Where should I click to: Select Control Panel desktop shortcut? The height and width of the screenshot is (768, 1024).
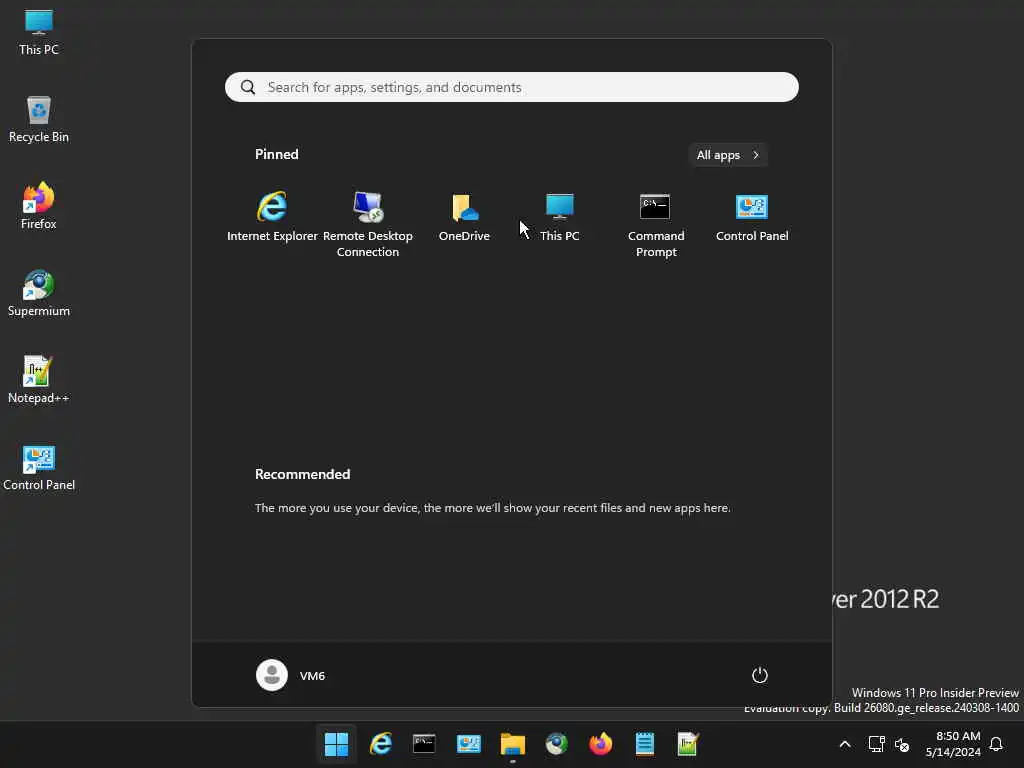coord(39,468)
